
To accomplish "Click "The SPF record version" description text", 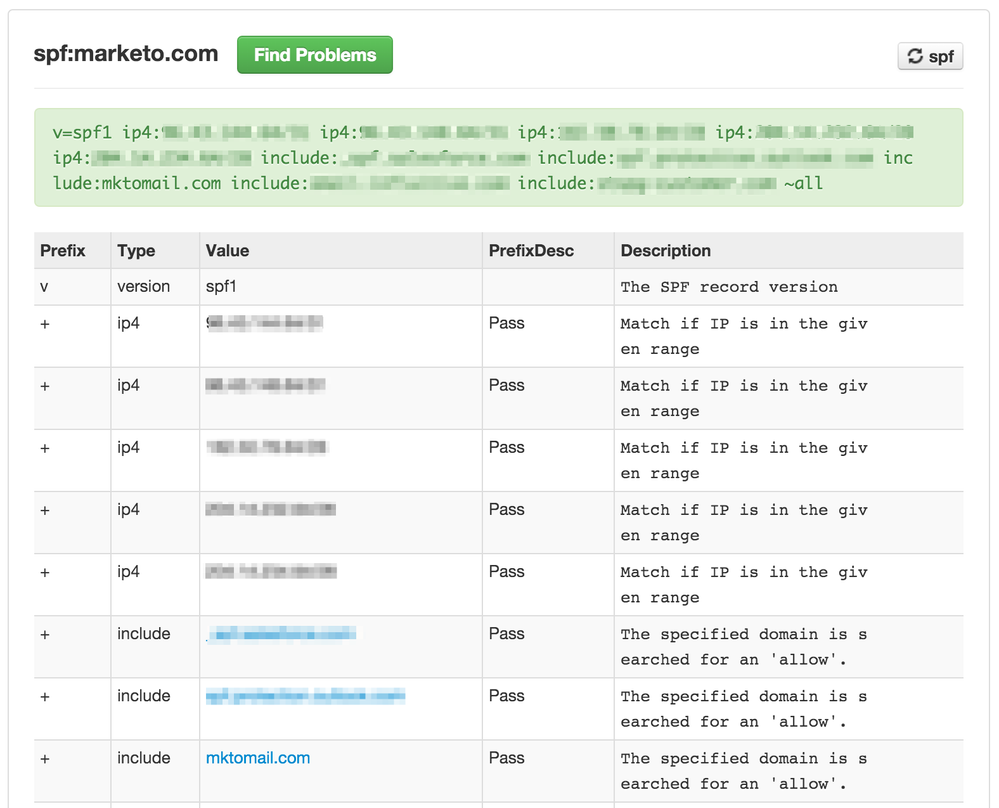I will 729,287.
